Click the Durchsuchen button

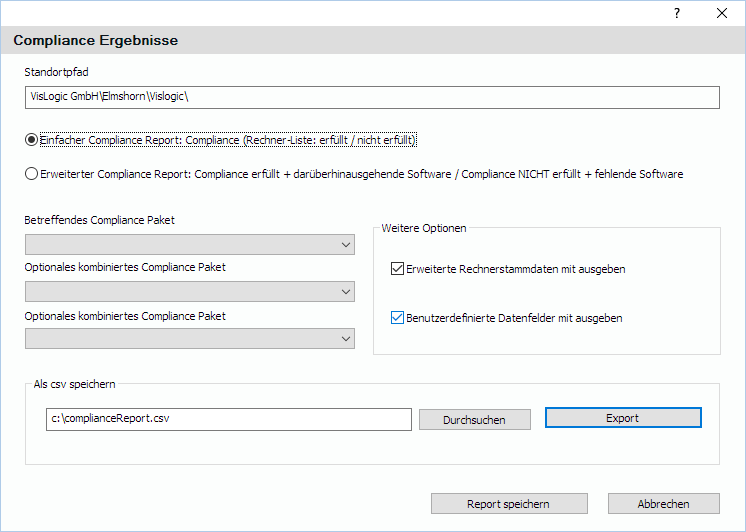(x=475, y=420)
